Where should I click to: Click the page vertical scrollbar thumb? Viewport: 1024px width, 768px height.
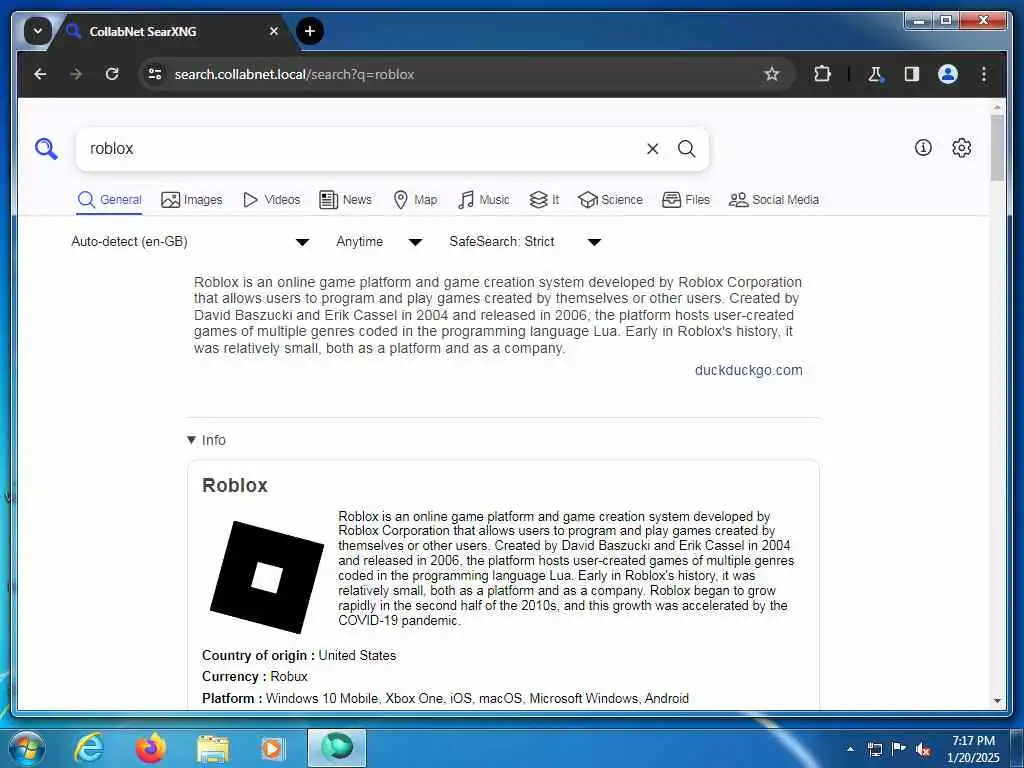997,148
